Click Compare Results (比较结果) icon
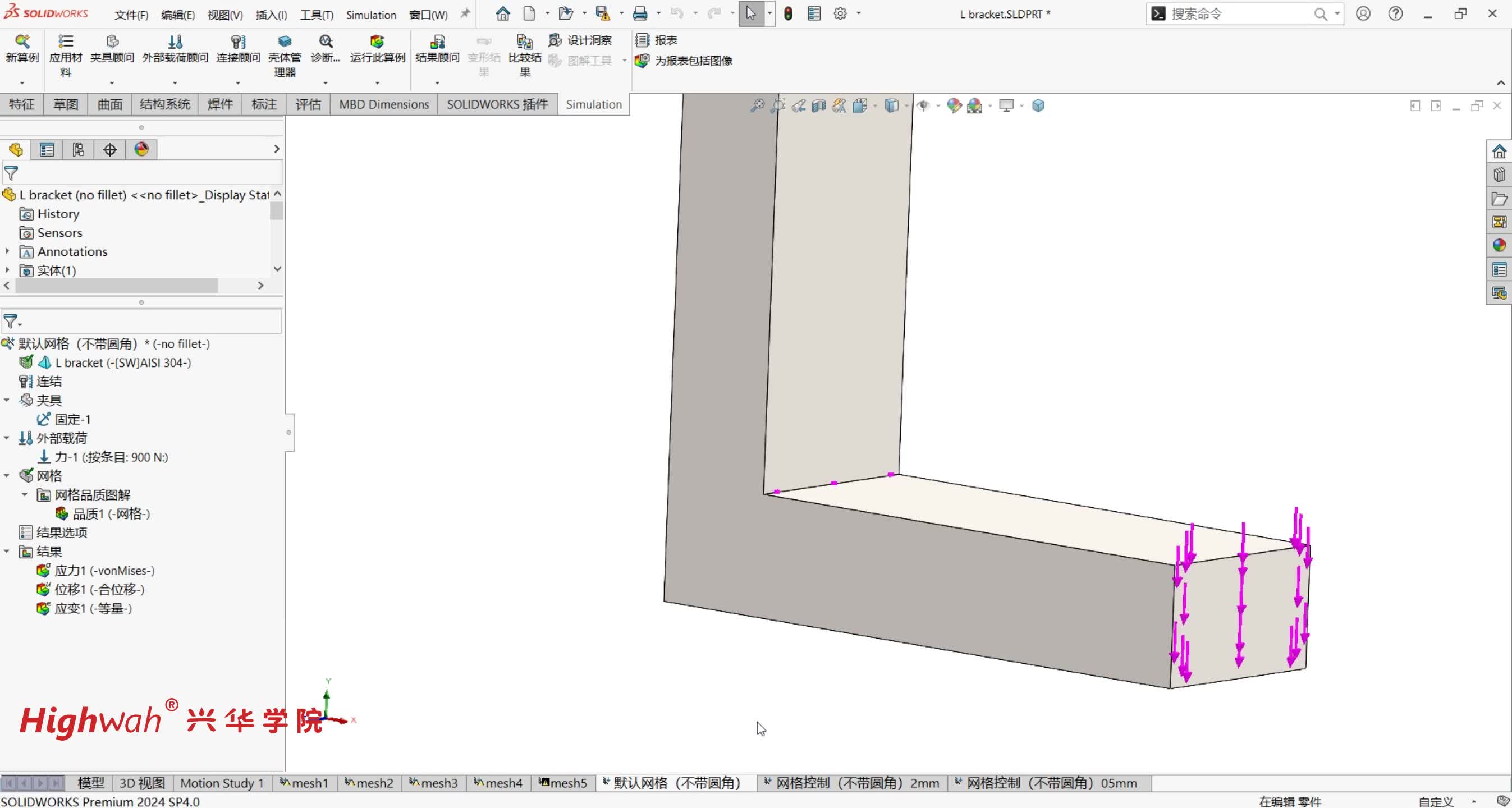This screenshot has height=808, width=1512. point(524,43)
